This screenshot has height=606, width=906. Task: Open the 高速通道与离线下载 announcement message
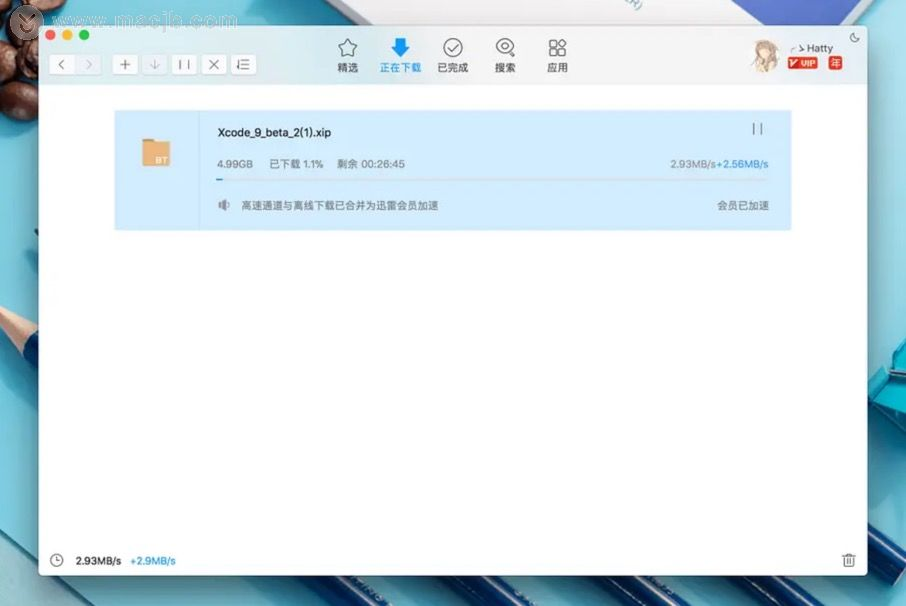(x=339, y=206)
